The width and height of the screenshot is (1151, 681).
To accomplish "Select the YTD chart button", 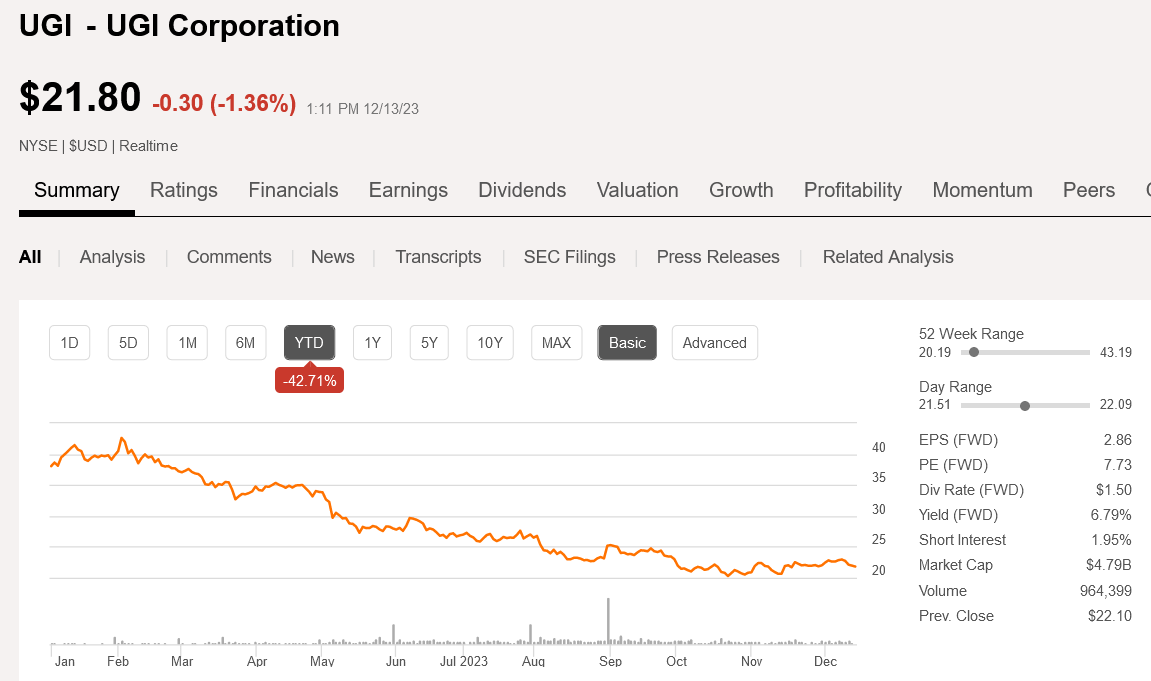I will coord(309,342).
